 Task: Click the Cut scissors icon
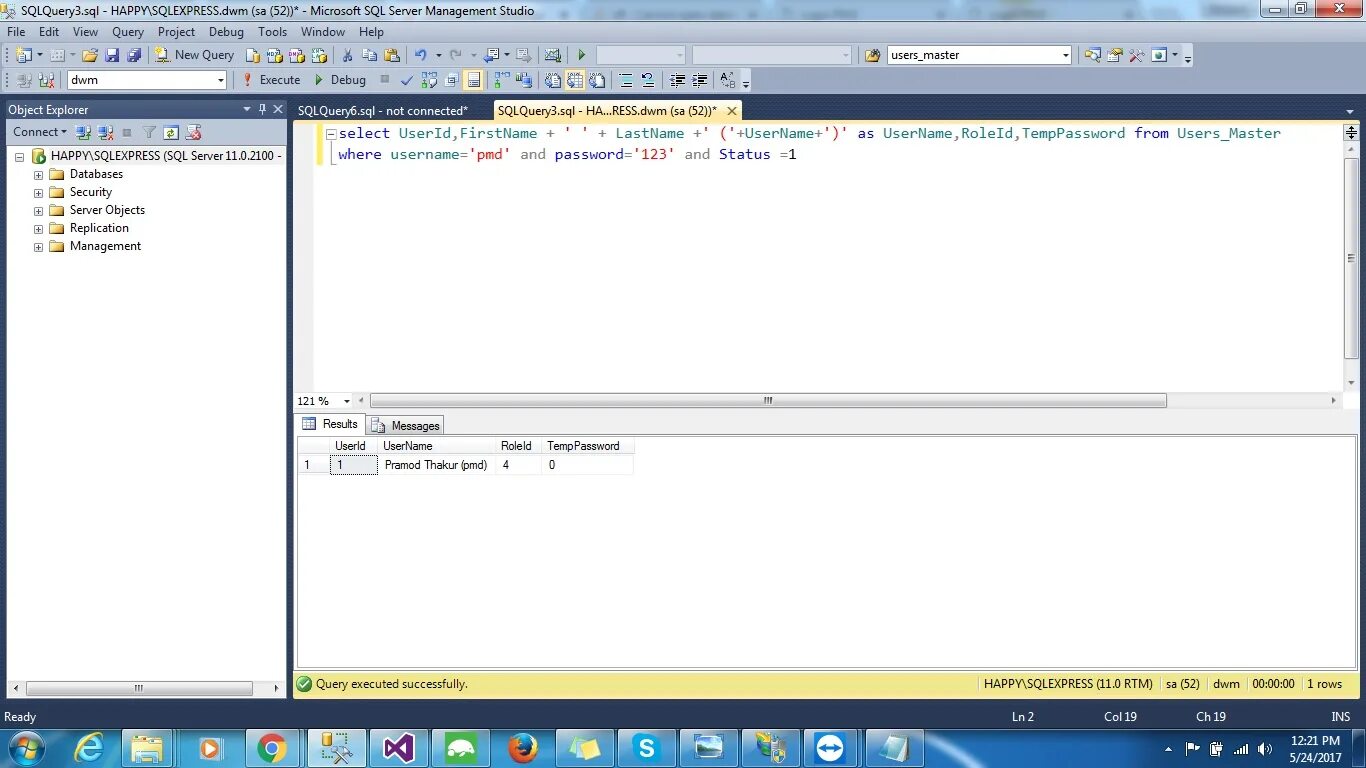pos(347,55)
